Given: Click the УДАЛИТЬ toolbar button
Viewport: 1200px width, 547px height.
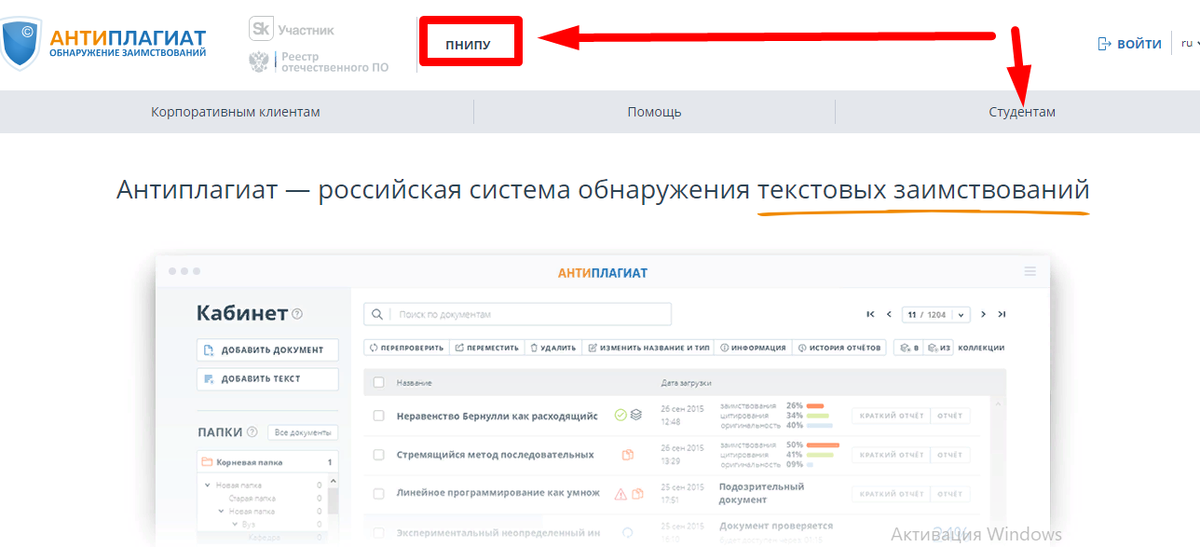Looking at the screenshot, I should click(553, 348).
